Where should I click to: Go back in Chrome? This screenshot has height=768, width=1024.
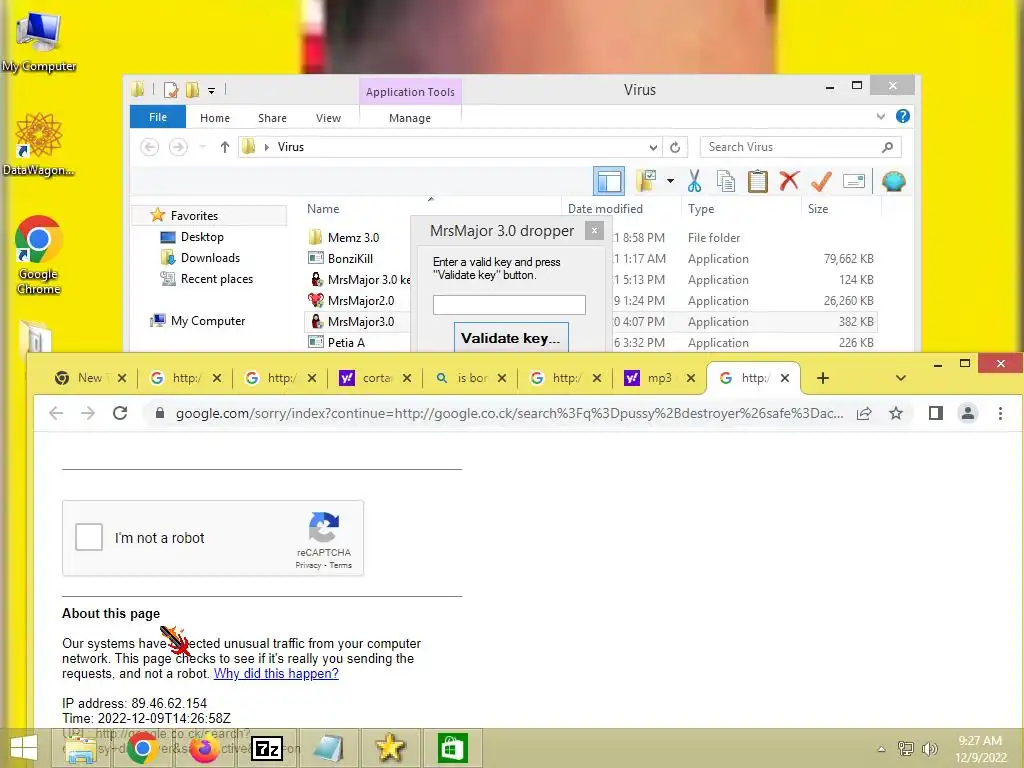click(56, 413)
